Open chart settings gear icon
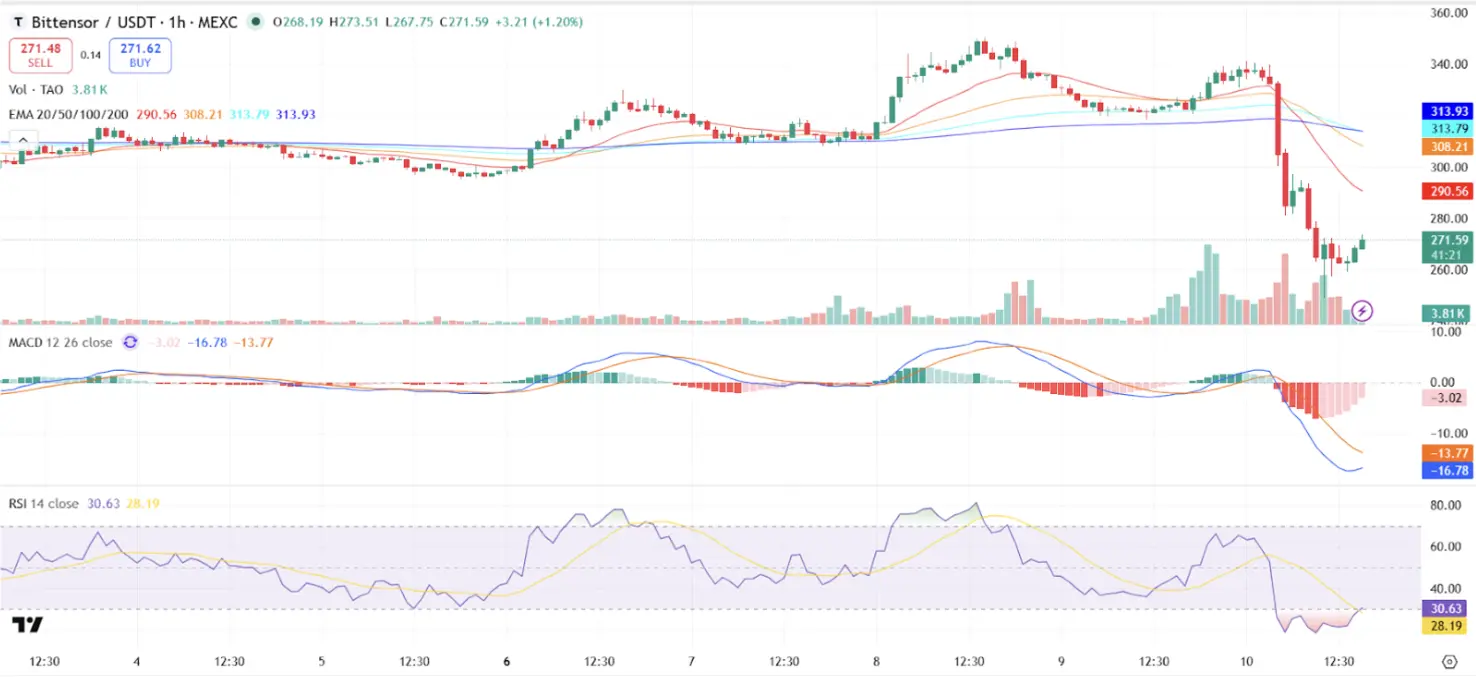This screenshot has height=686, width=1476. 1449,661
